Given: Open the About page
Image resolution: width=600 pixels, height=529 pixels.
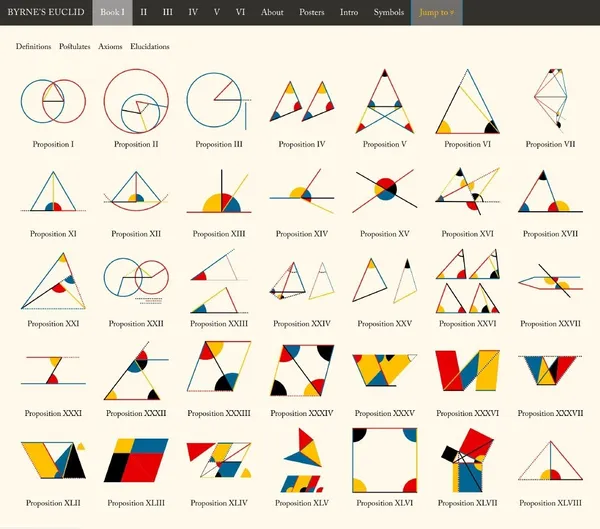Looking at the screenshot, I should pyautogui.click(x=272, y=12).
